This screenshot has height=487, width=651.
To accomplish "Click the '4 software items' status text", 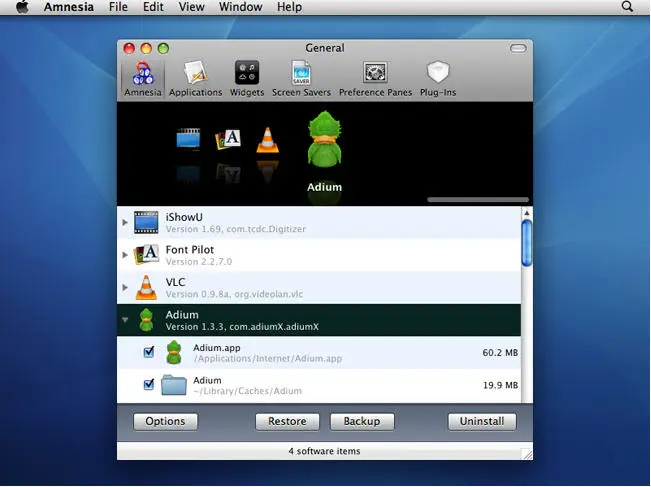I will coord(324,451).
